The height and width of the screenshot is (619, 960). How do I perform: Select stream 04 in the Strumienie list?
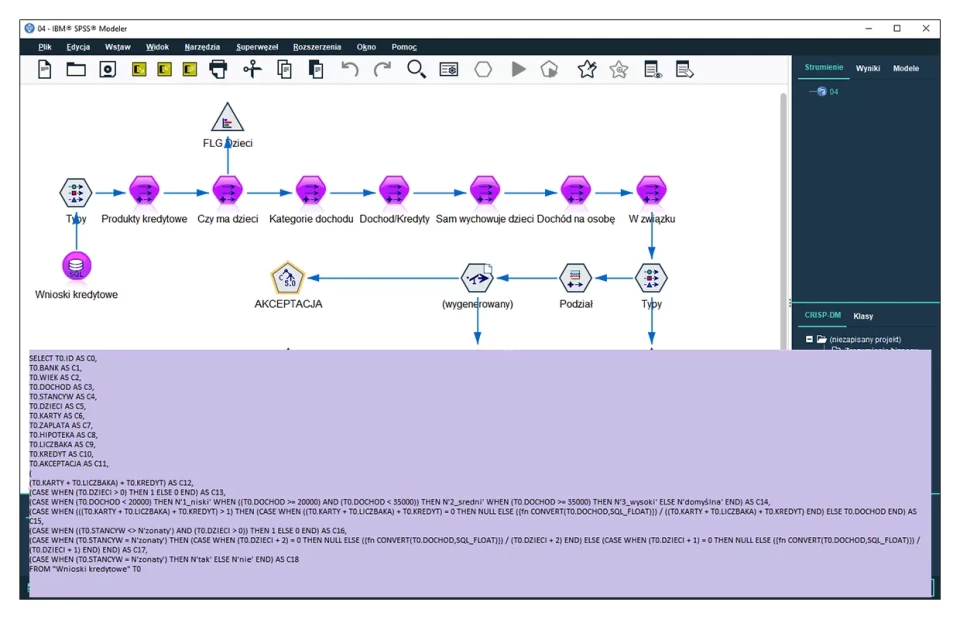pos(833,92)
